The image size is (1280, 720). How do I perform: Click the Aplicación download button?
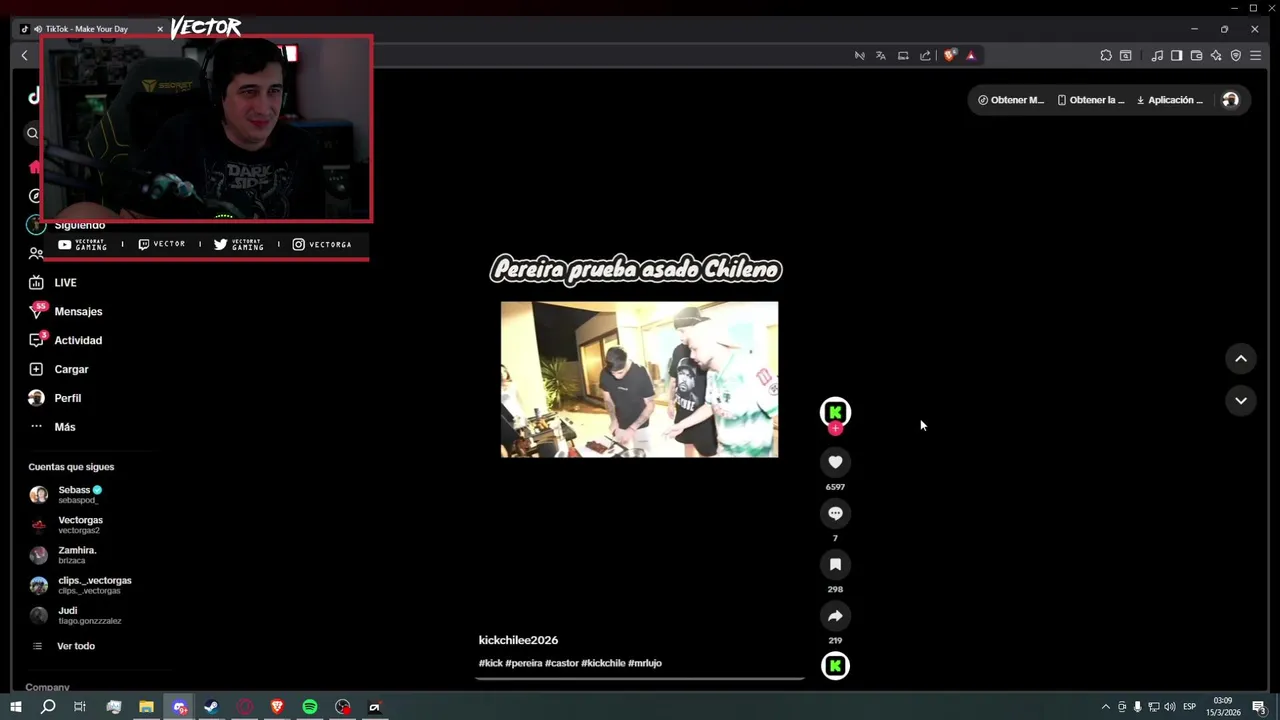pos(1170,100)
